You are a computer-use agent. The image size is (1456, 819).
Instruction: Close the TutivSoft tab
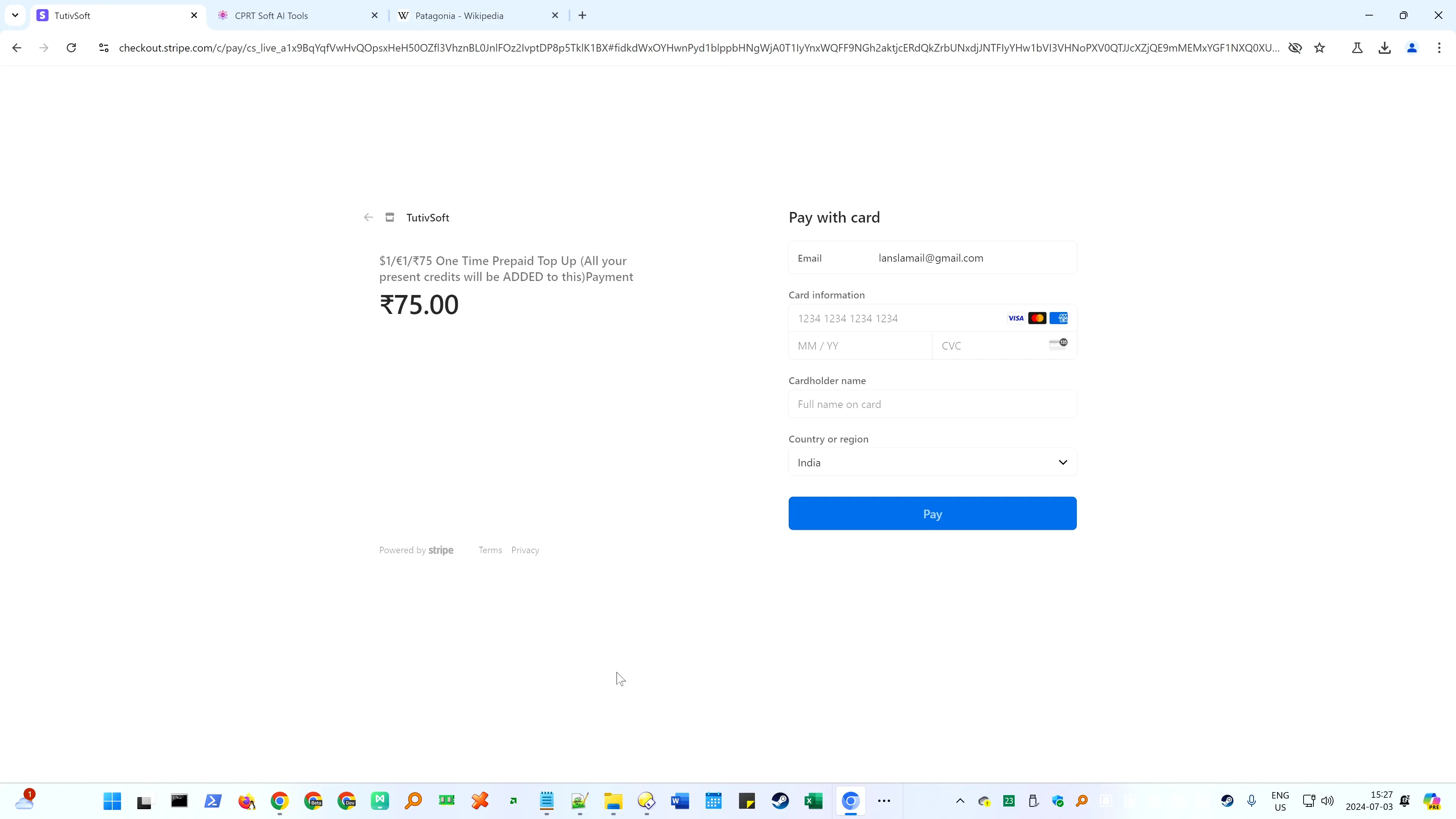tap(194, 15)
